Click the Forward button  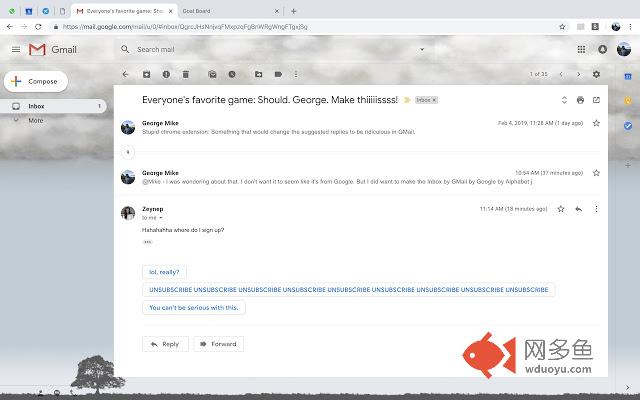click(219, 344)
